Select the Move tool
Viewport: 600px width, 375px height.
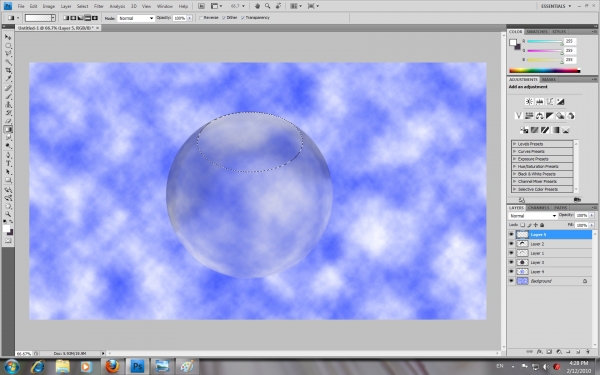click(x=8, y=37)
